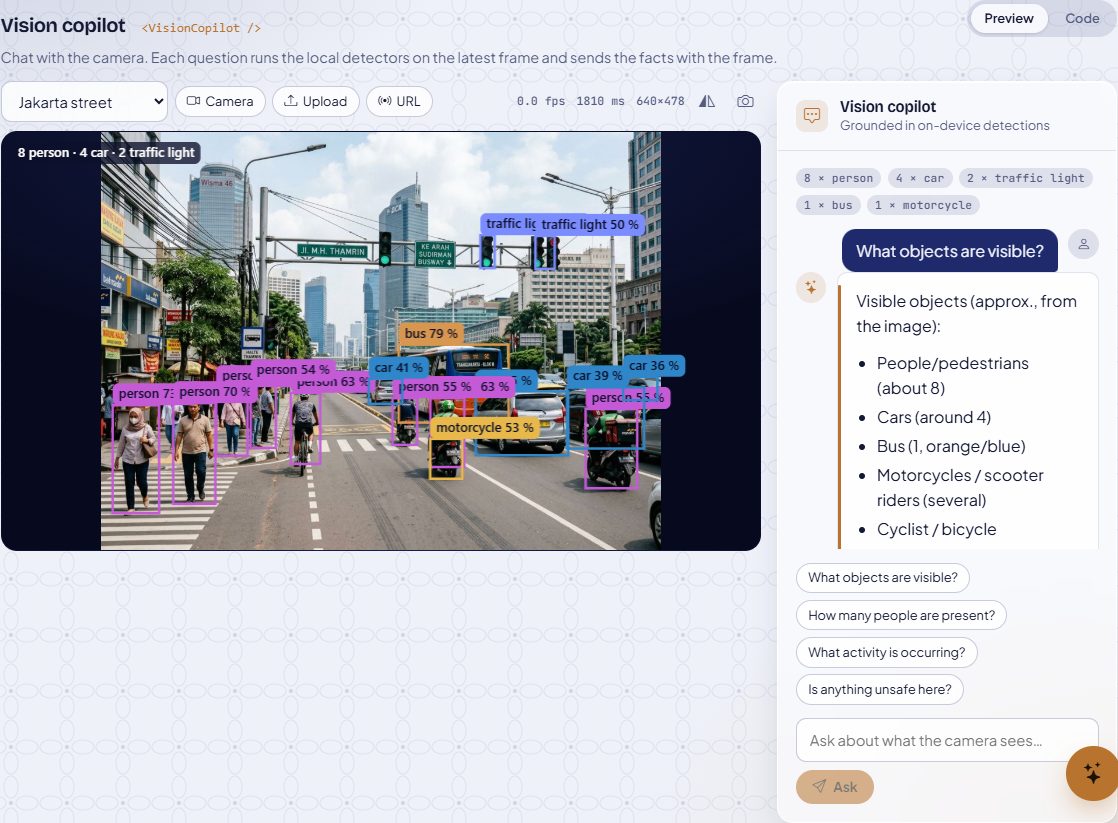Click the 'person 54 %' detection label
Image resolution: width=1118 pixels, height=823 pixels.
point(292,369)
